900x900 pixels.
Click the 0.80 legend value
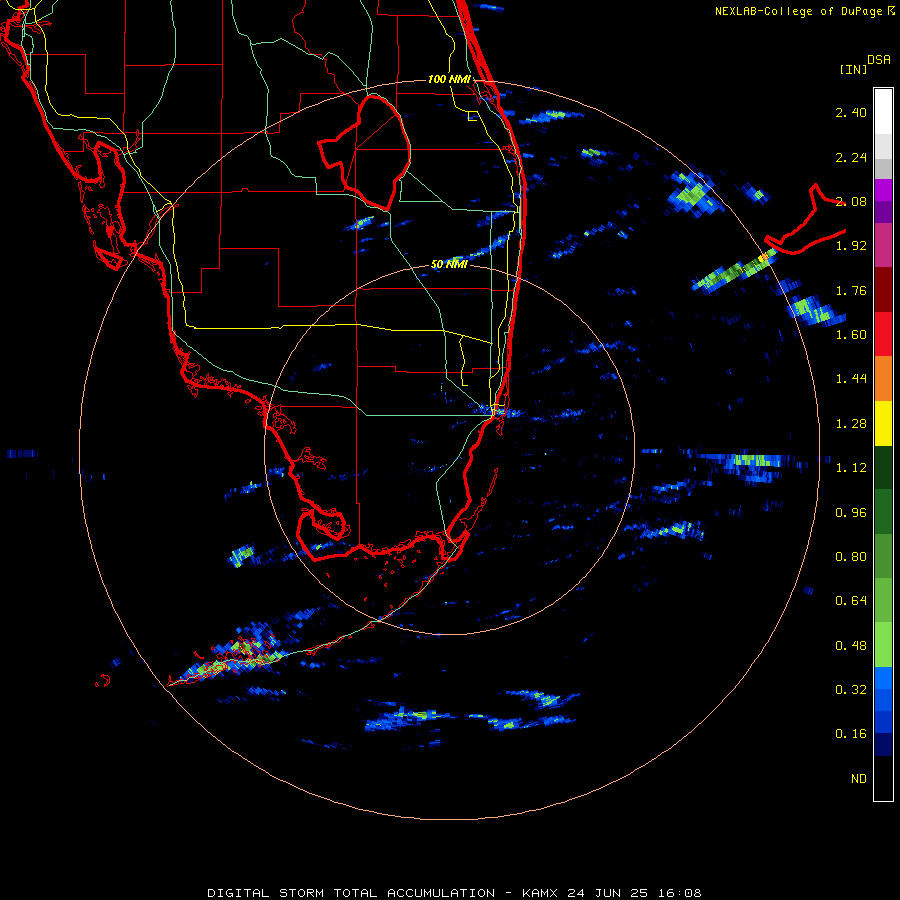(851, 557)
